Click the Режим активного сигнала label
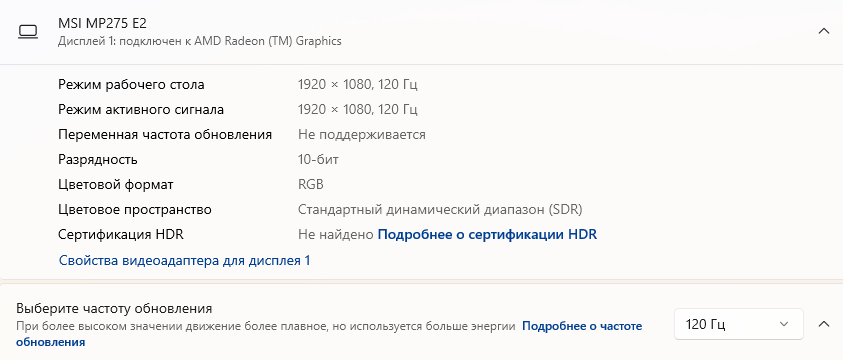This screenshot has height=360, width=843. (x=141, y=110)
